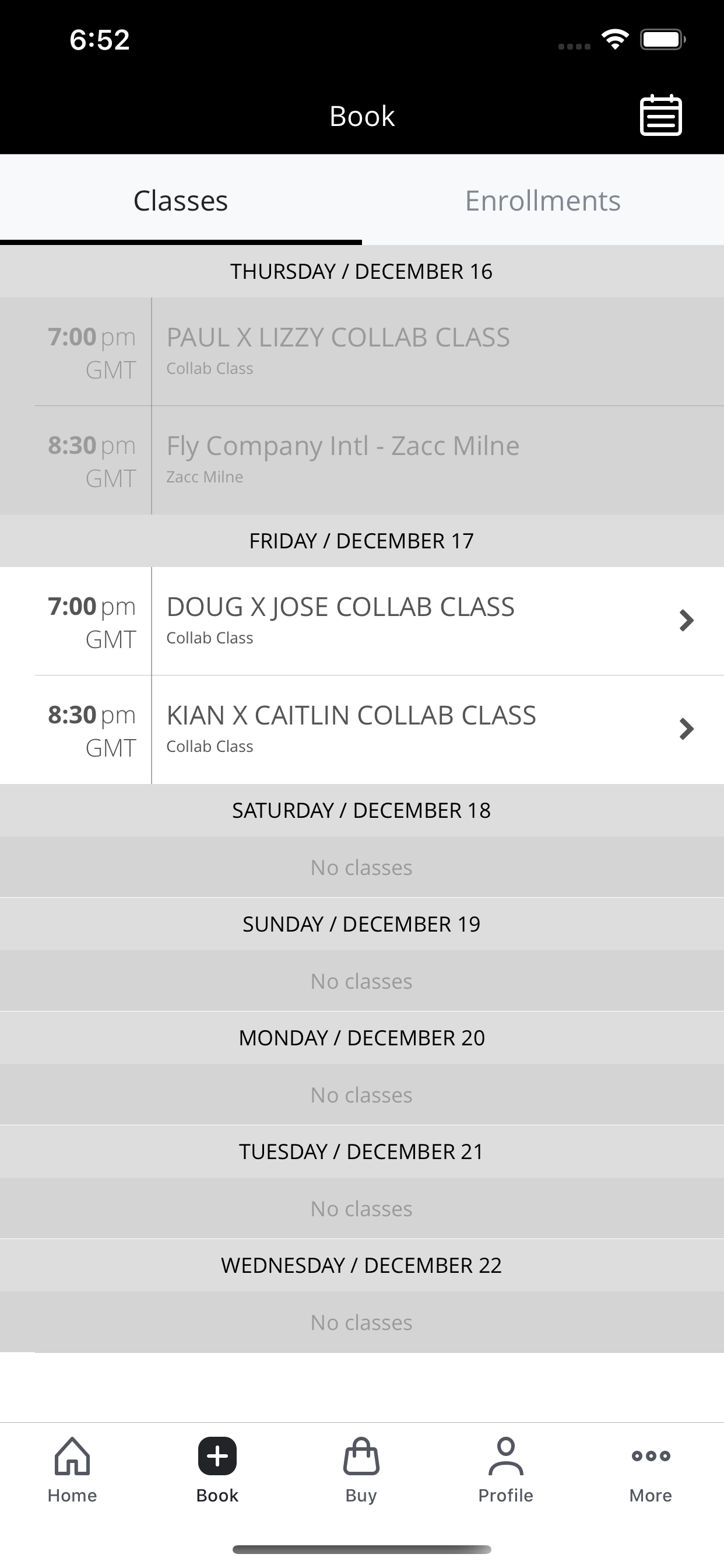Tap the Home icon in bottom bar
The width and height of the screenshot is (724, 1568).
point(72,1456)
